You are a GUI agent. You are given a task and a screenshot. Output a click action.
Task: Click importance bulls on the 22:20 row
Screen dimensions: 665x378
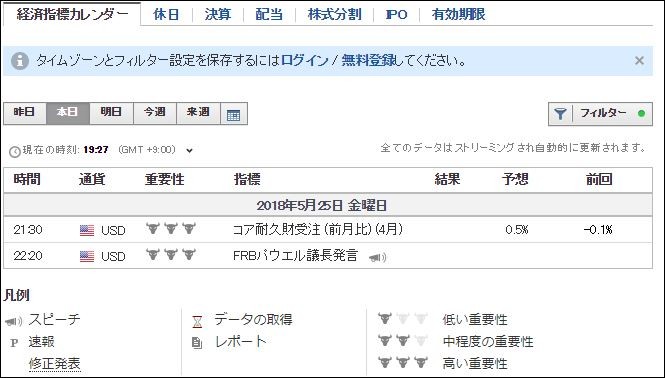[170, 255]
